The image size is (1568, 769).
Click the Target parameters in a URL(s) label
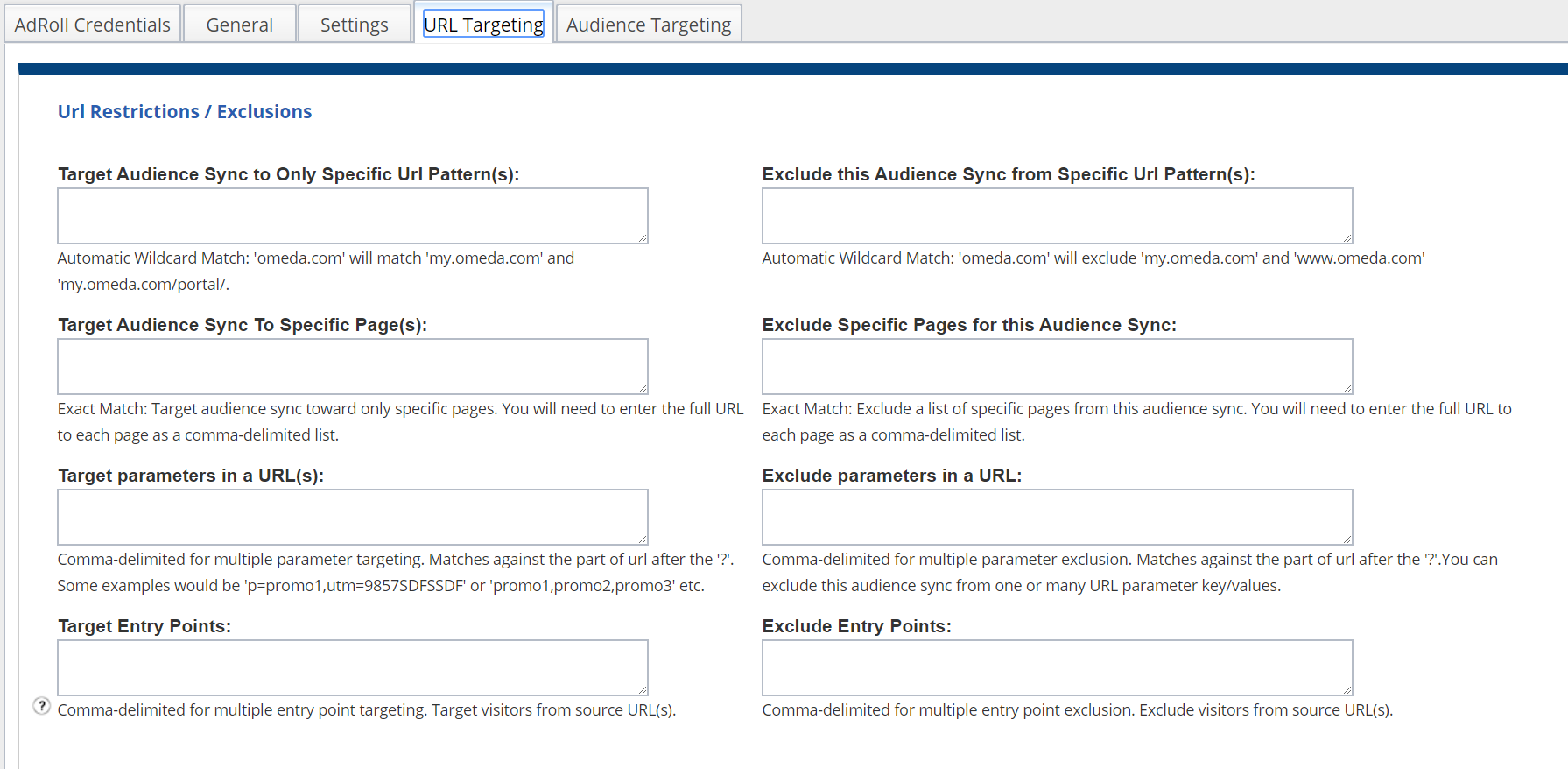point(191,476)
